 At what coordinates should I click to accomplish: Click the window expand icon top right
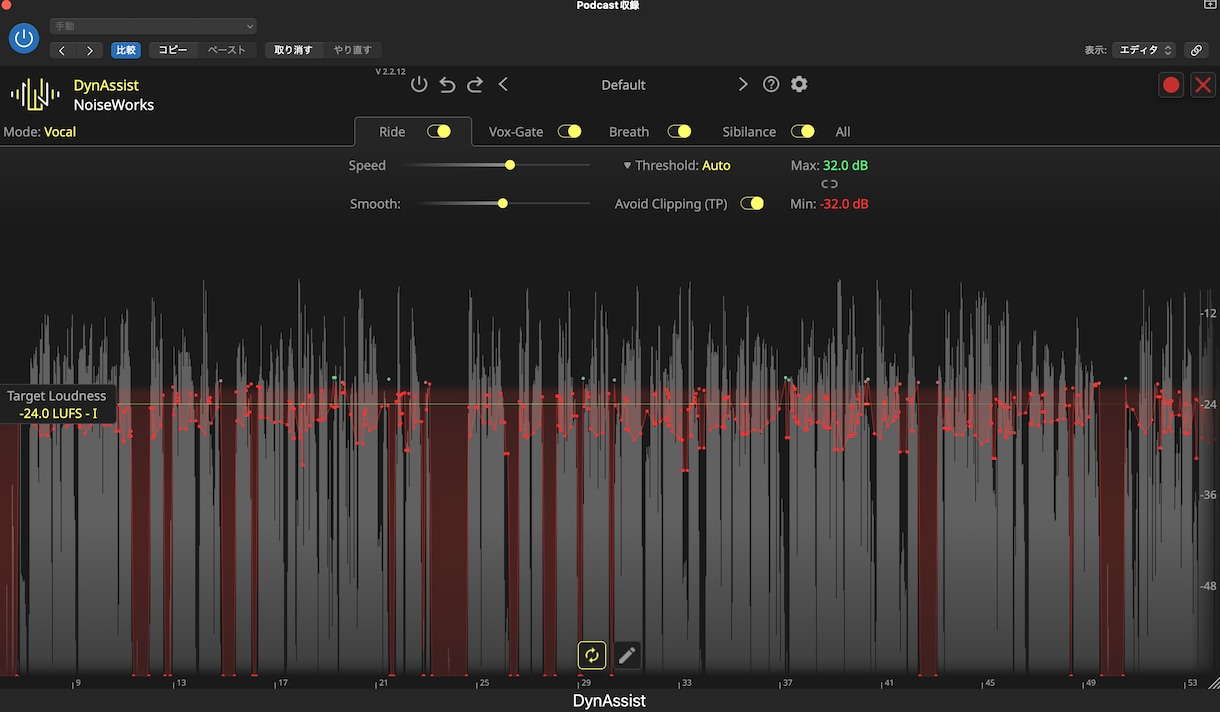coord(1210,6)
